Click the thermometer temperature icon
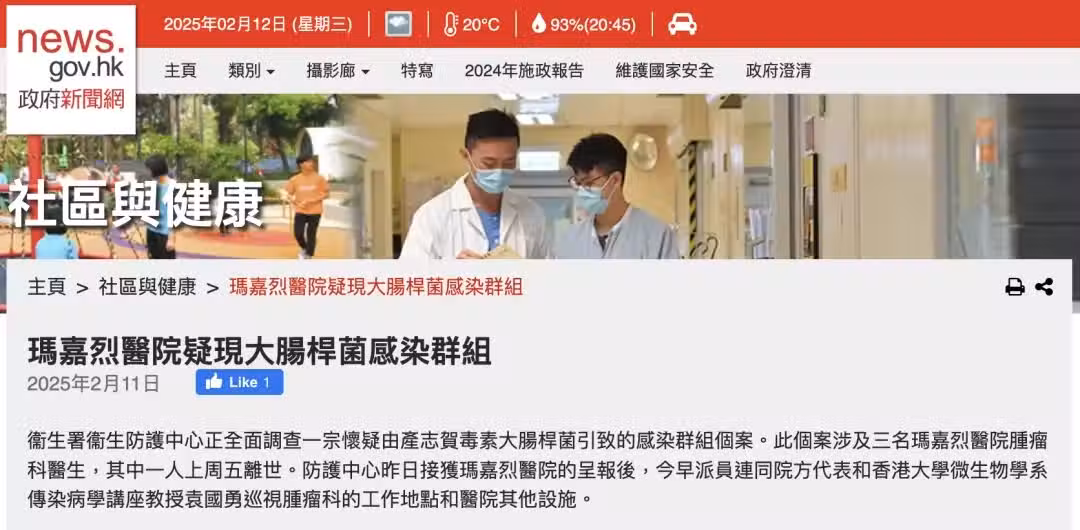The height and width of the screenshot is (530, 1080). [x=450, y=24]
